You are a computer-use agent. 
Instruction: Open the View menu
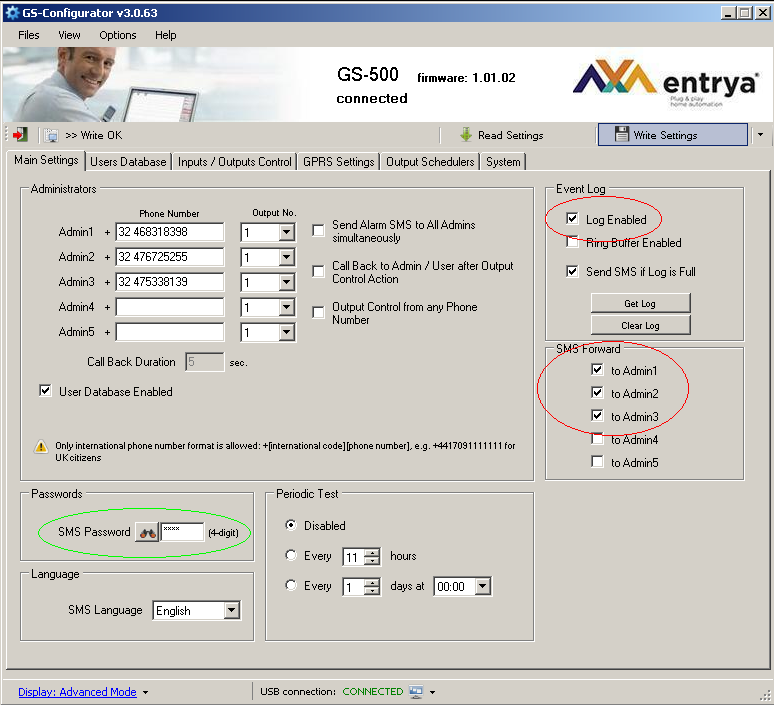69,35
